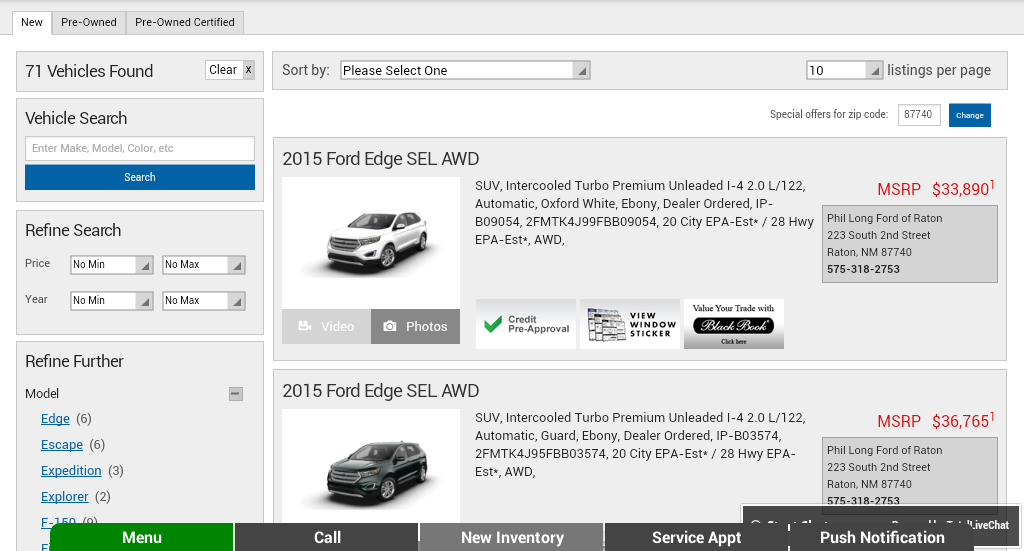Click the 71 Vehicles Found heading
This screenshot has width=1024, height=551.
pos(89,71)
